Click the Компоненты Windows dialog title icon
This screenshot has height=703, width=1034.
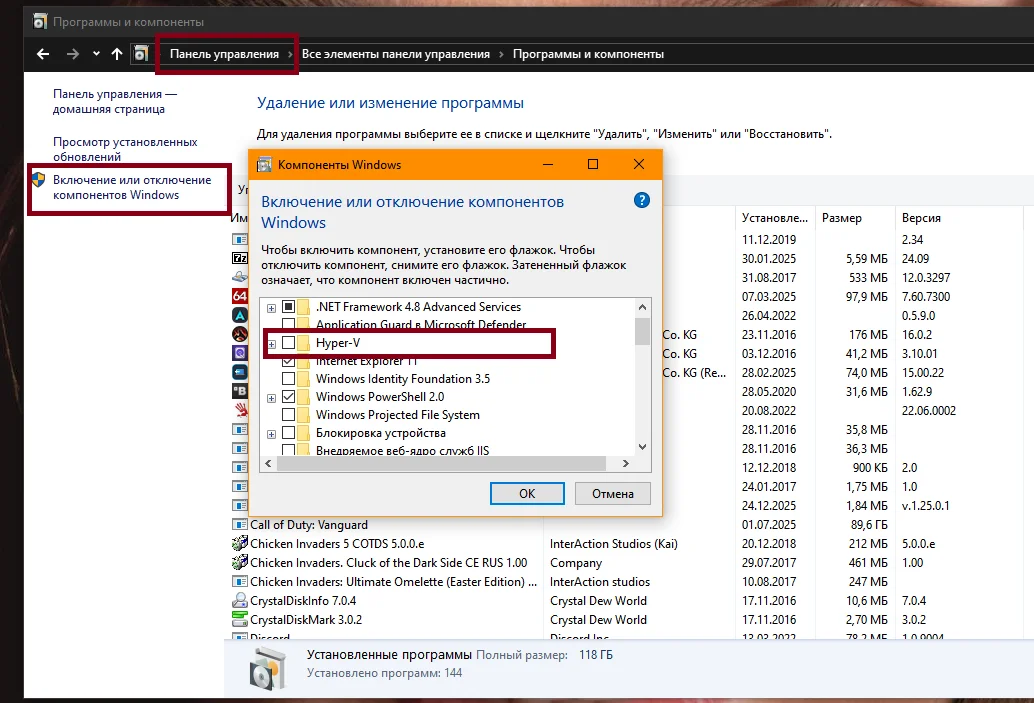coord(264,165)
